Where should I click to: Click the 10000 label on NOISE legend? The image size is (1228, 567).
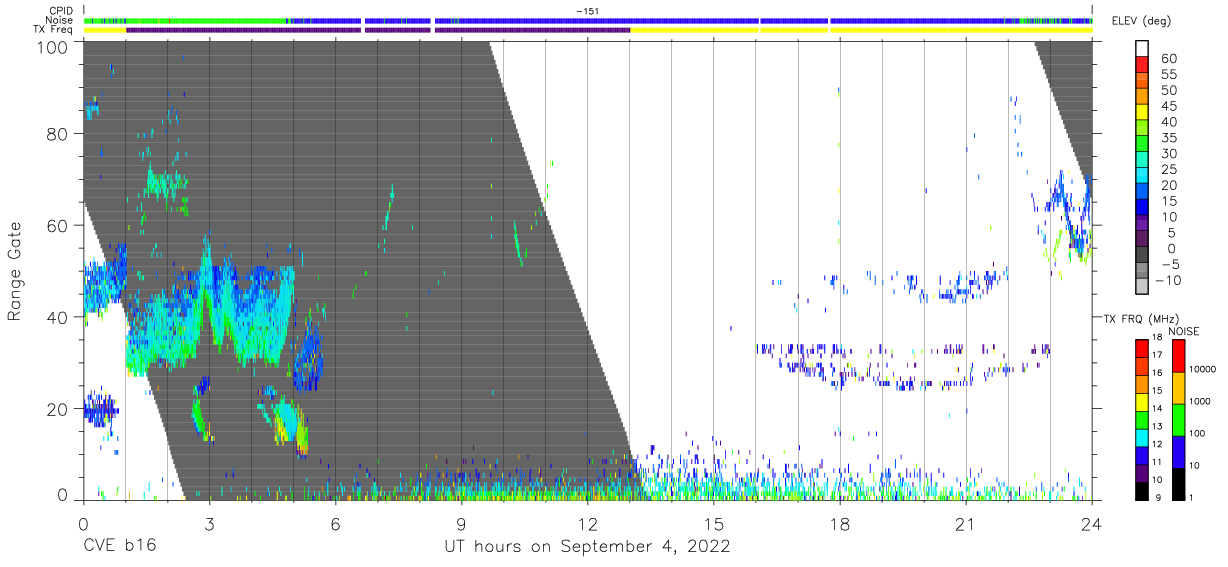(x=1202, y=371)
